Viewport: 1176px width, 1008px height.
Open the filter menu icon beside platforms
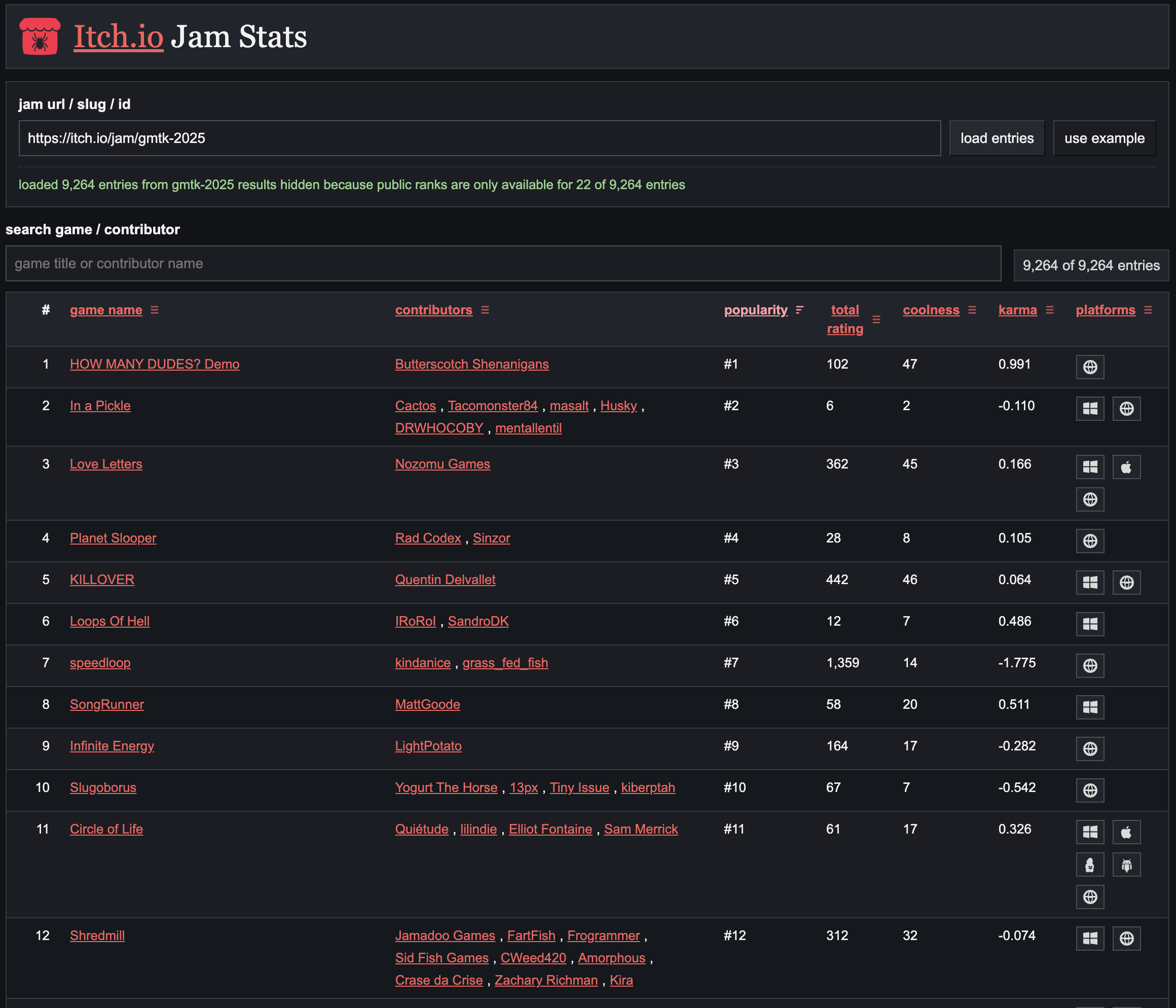click(x=1148, y=310)
